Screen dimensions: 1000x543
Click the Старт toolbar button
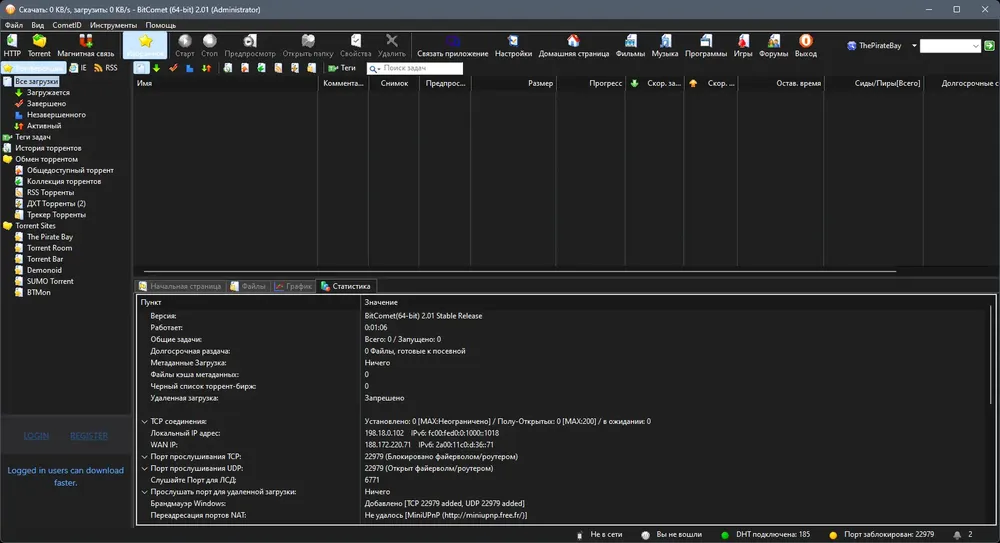point(184,45)
